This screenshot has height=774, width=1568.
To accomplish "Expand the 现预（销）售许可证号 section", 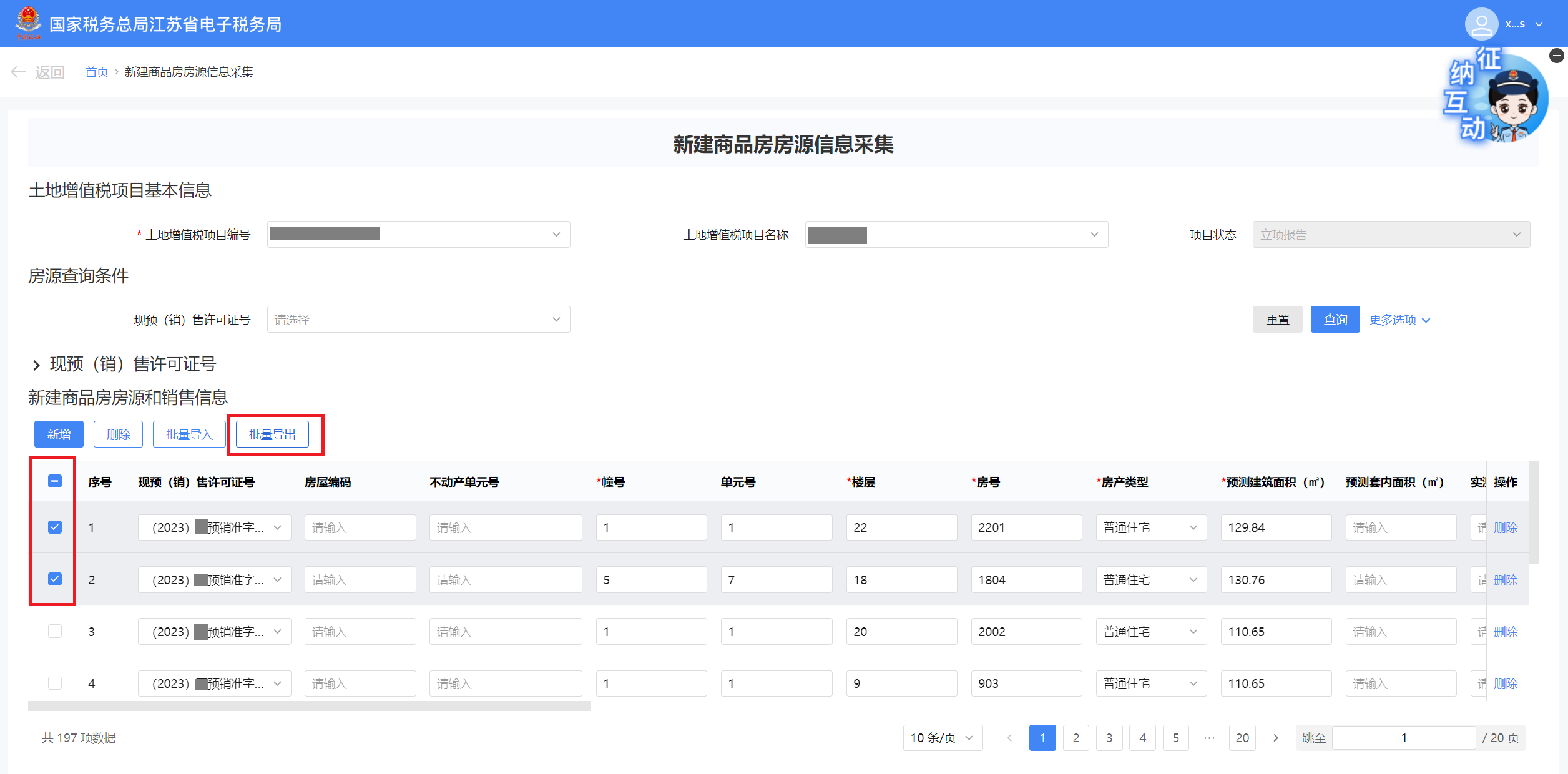I will 36,365.
